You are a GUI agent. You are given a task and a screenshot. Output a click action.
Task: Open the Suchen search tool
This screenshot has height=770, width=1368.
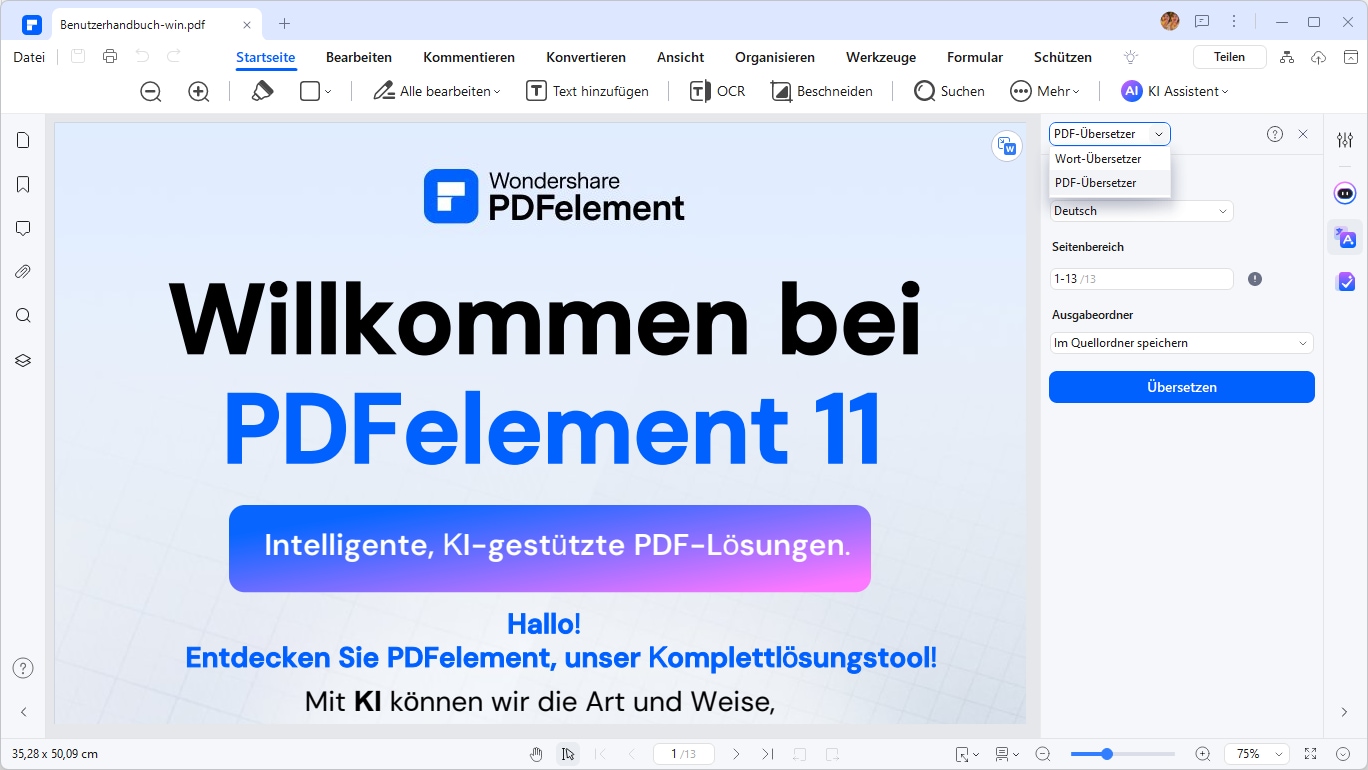(x=950, y=91)
